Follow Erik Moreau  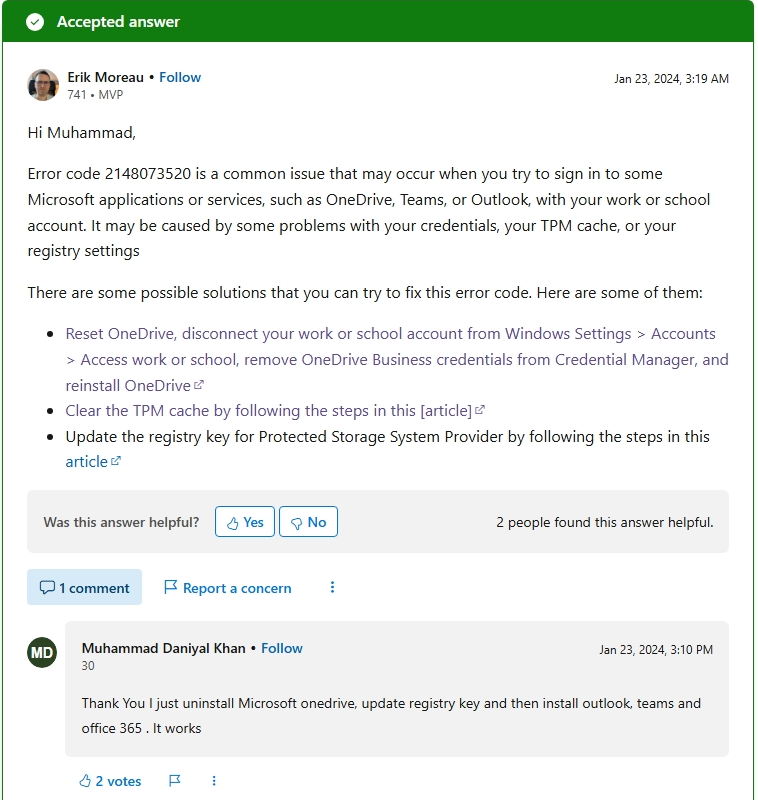(x=179, y=77)
